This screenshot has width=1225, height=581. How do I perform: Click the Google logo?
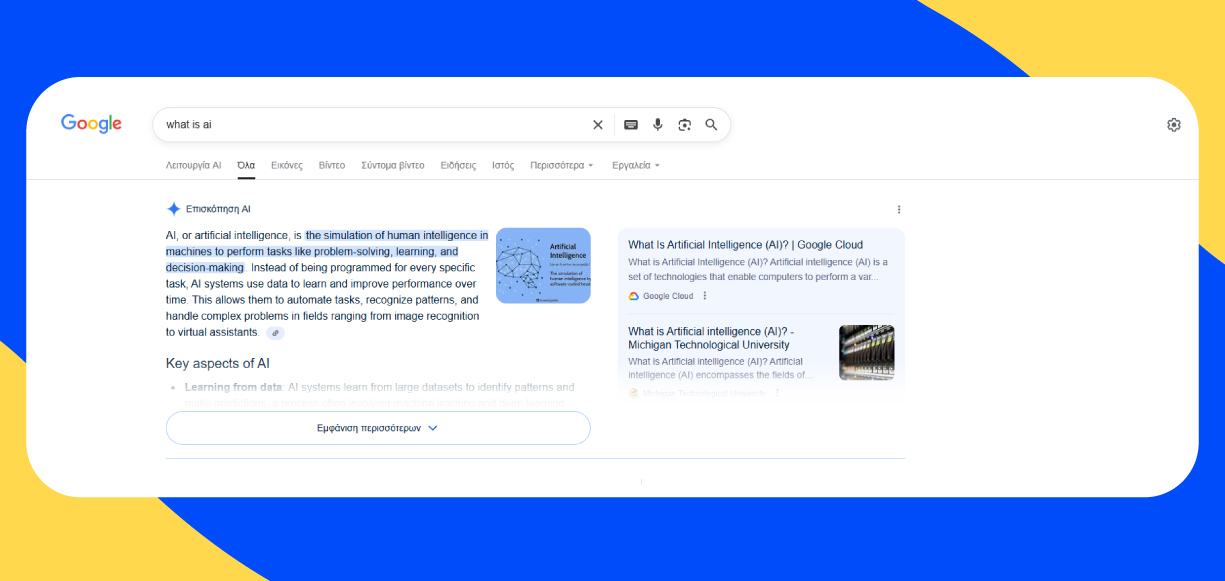point(91,124)
